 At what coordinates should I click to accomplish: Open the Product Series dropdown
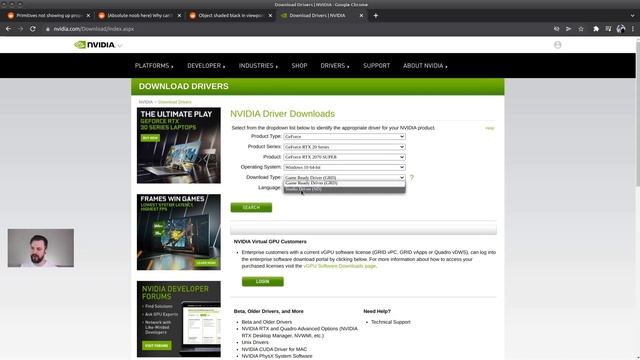[344, 147]
